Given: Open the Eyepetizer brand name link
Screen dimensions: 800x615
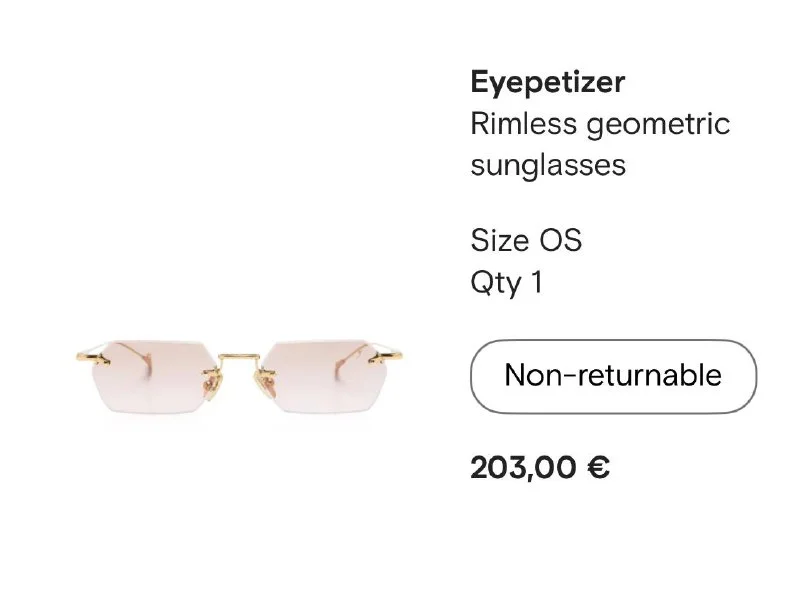Looking at the screenshot, I should [547, 81].
